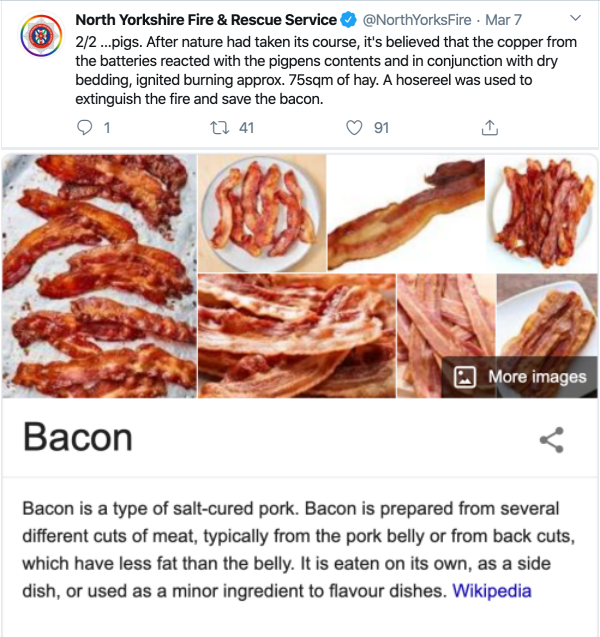View More images of bacon

pyautogui.click(x=520, y=377)
